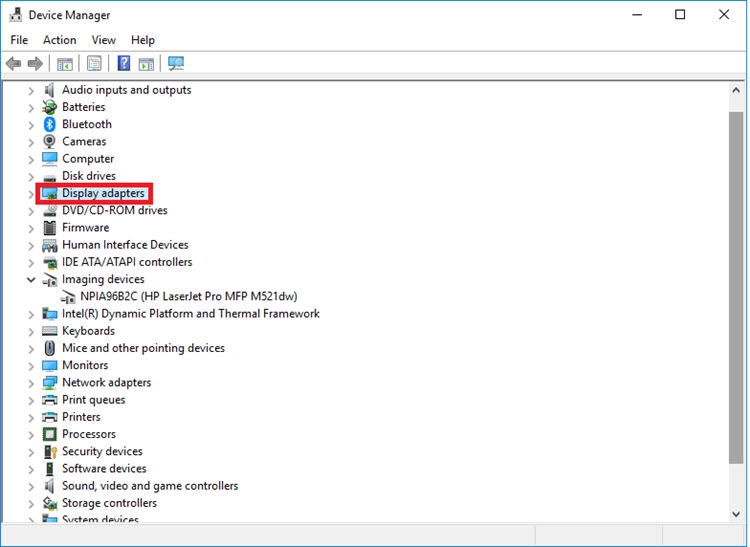Toggle the console tree toolbar icon

pos(65,63)
